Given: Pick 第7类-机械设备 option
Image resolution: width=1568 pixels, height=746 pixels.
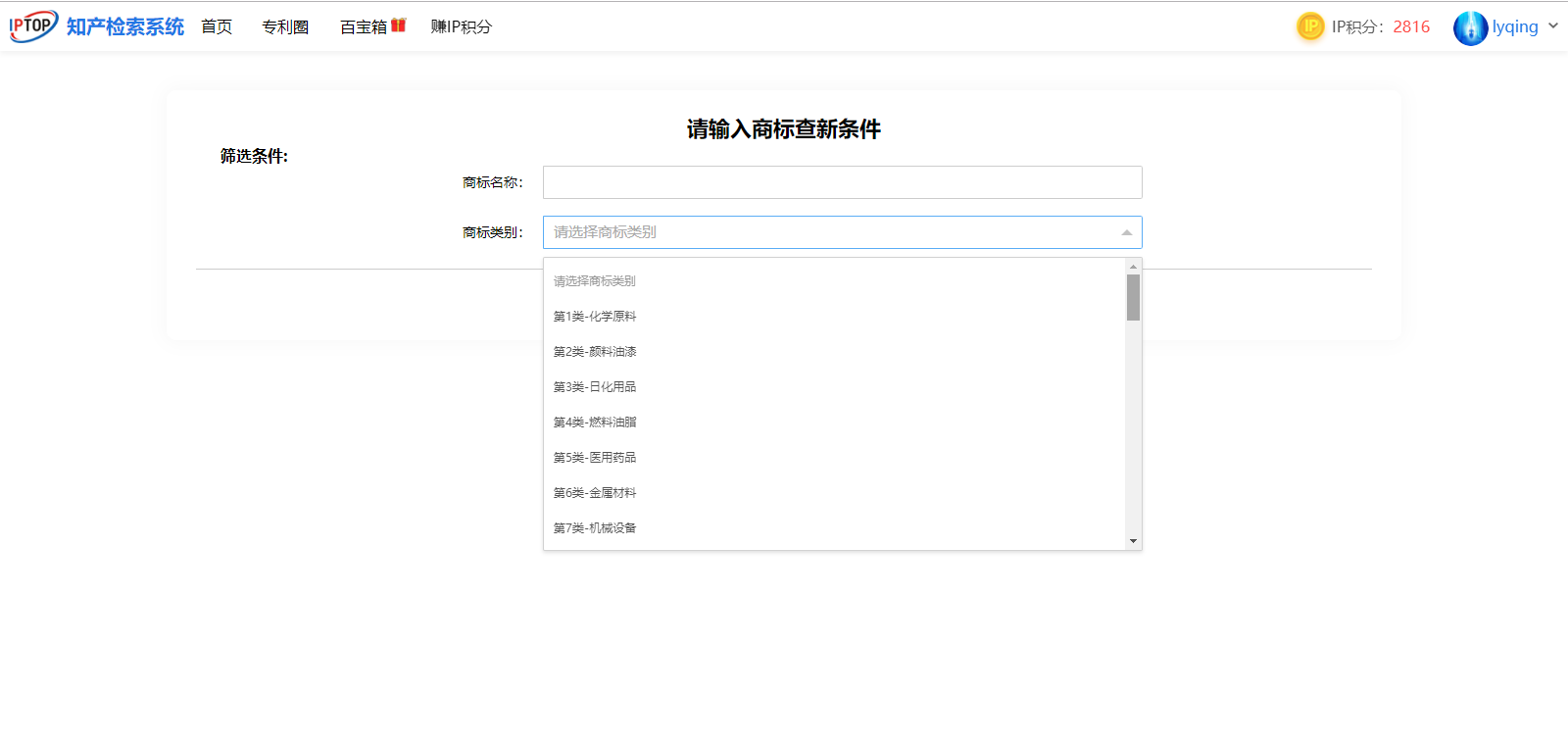Looking at the screenshot, I should tap(595, 528).
